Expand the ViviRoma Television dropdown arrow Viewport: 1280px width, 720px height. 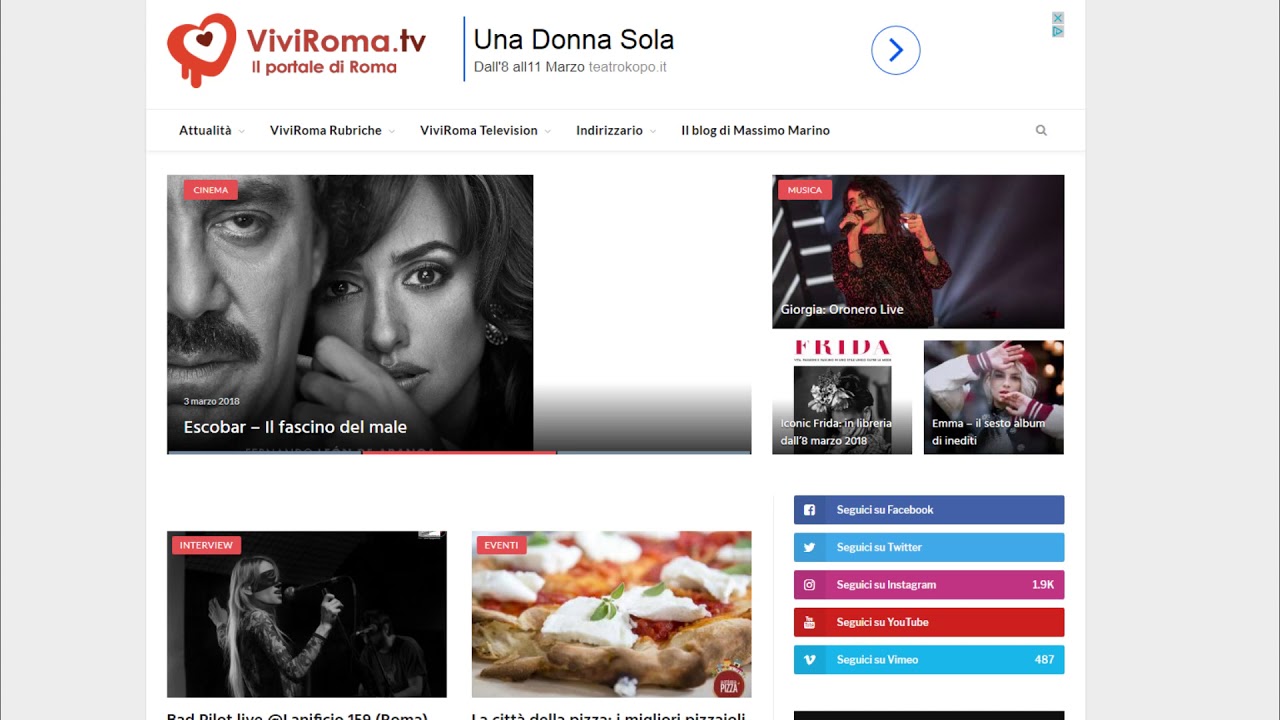548,131
